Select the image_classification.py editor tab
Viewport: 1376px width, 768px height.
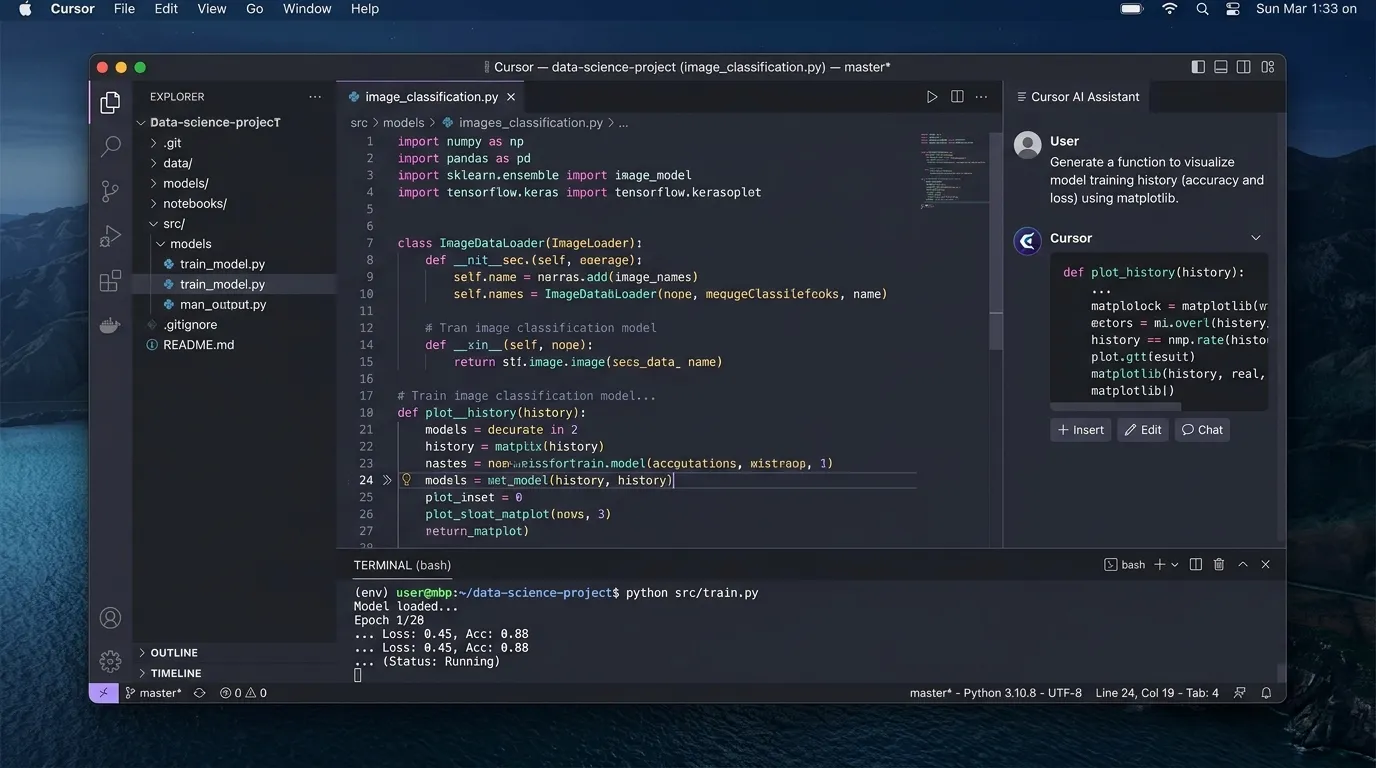coord(431,97)
